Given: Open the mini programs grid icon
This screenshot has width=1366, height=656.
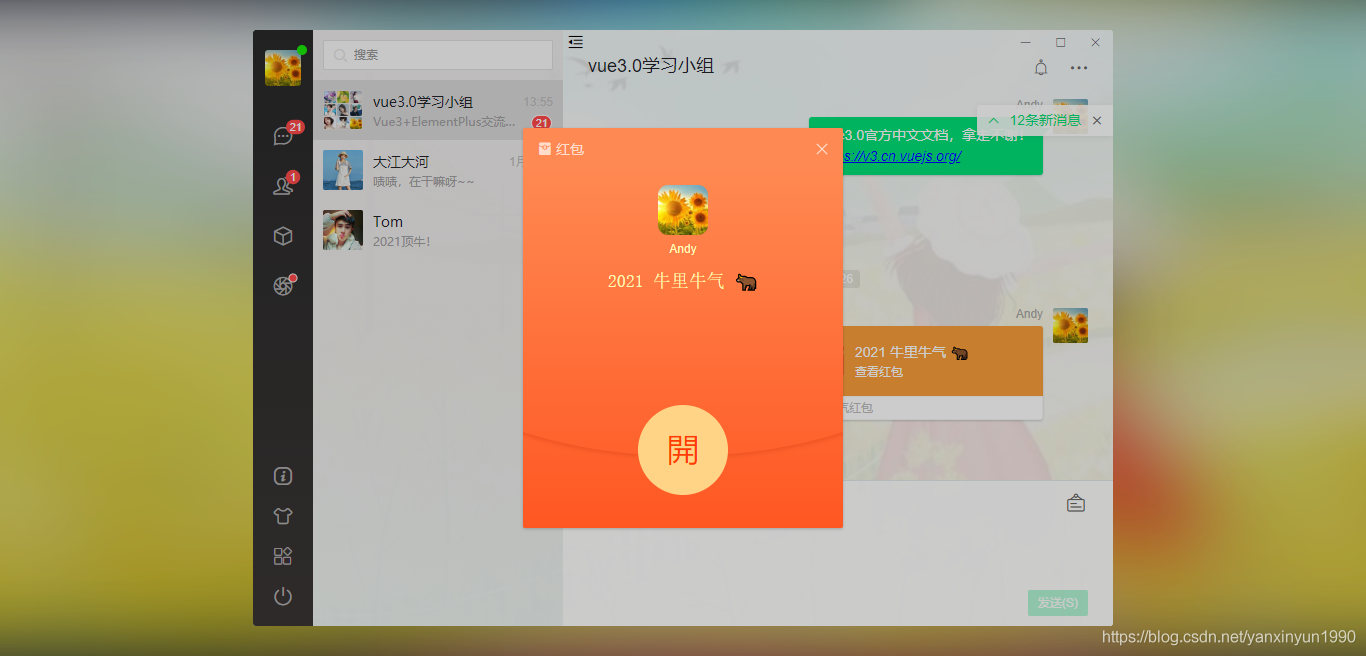Looking at the screenshot, I should [x=282, y=556].
